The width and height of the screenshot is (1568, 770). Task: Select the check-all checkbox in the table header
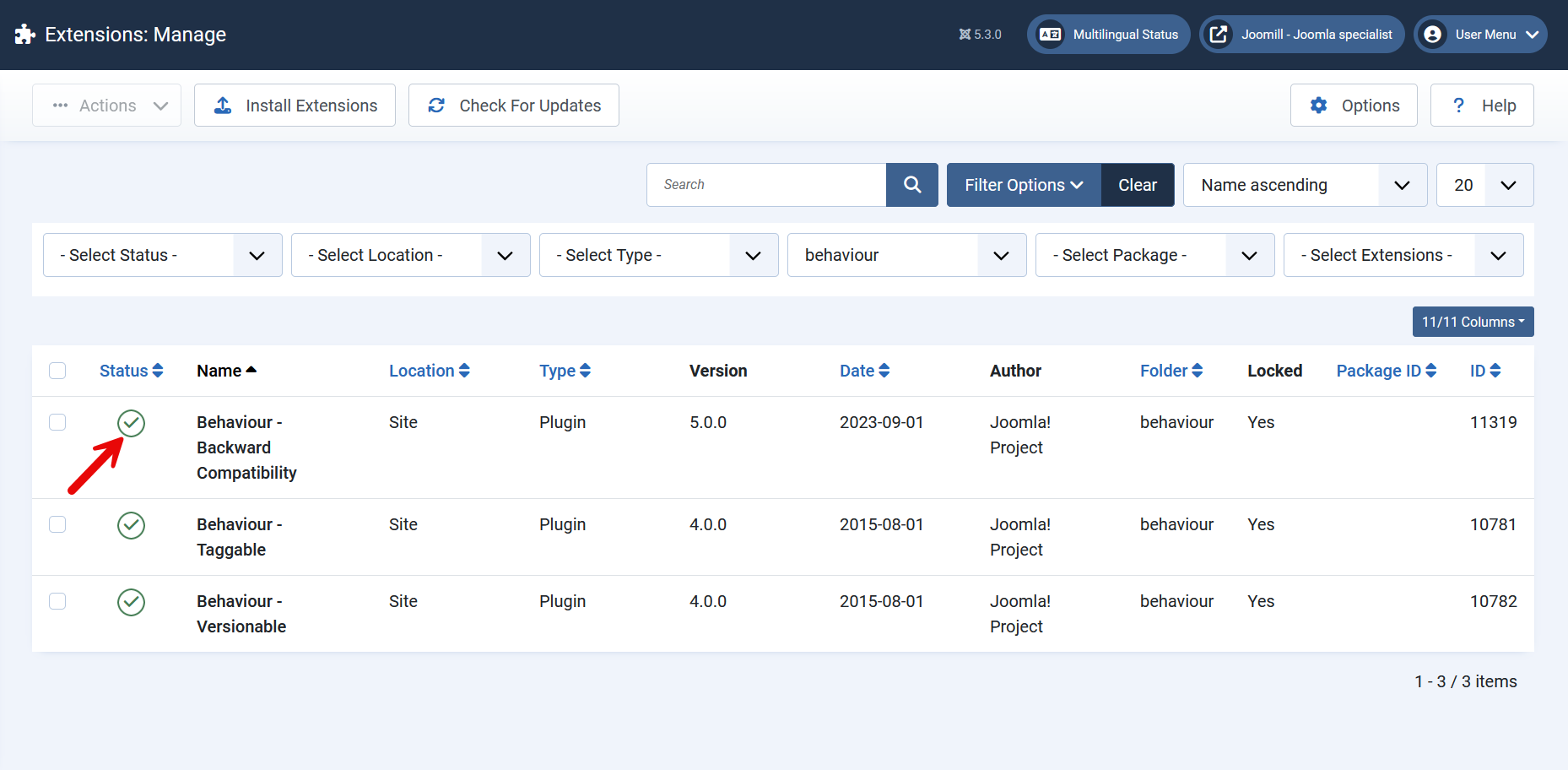57,371
